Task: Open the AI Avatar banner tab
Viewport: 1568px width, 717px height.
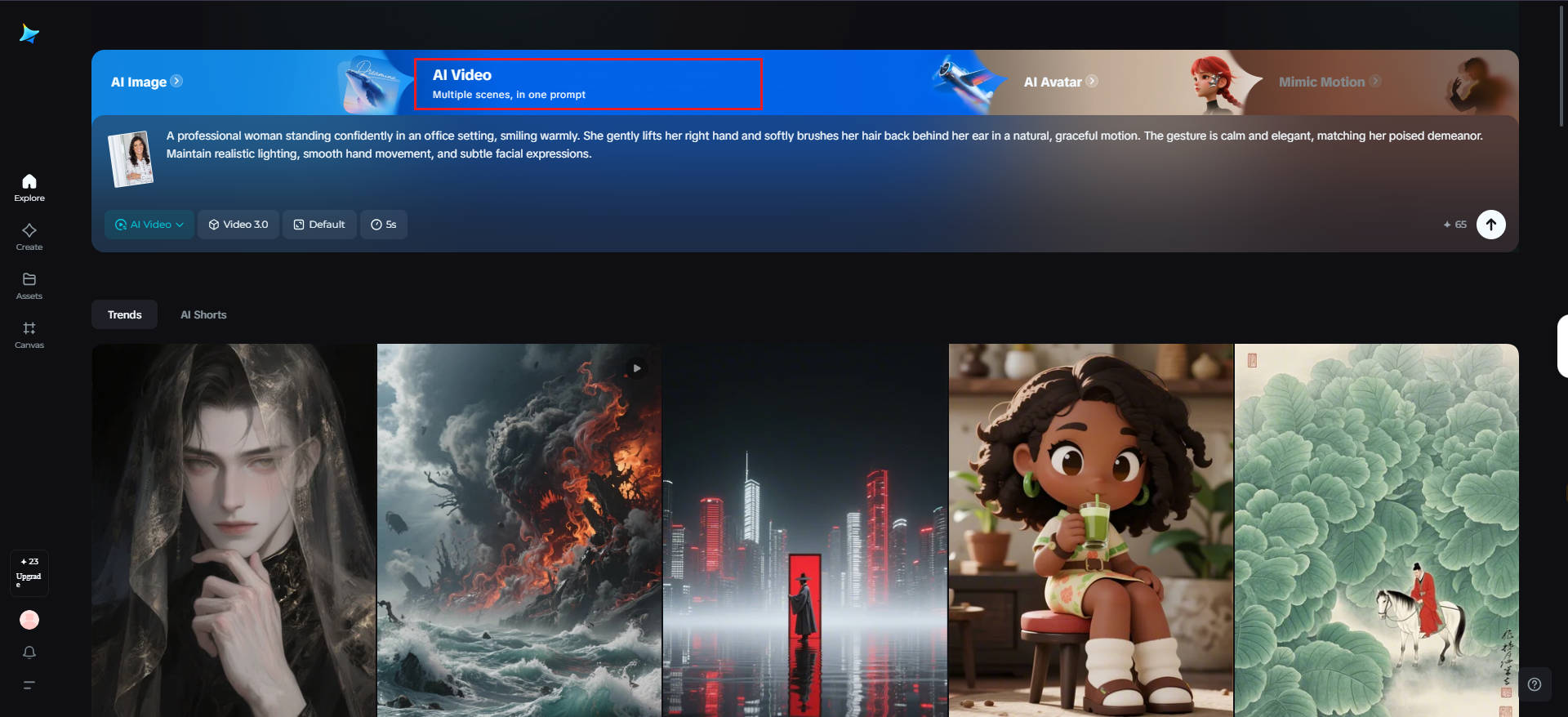Action: (1061, 82)
